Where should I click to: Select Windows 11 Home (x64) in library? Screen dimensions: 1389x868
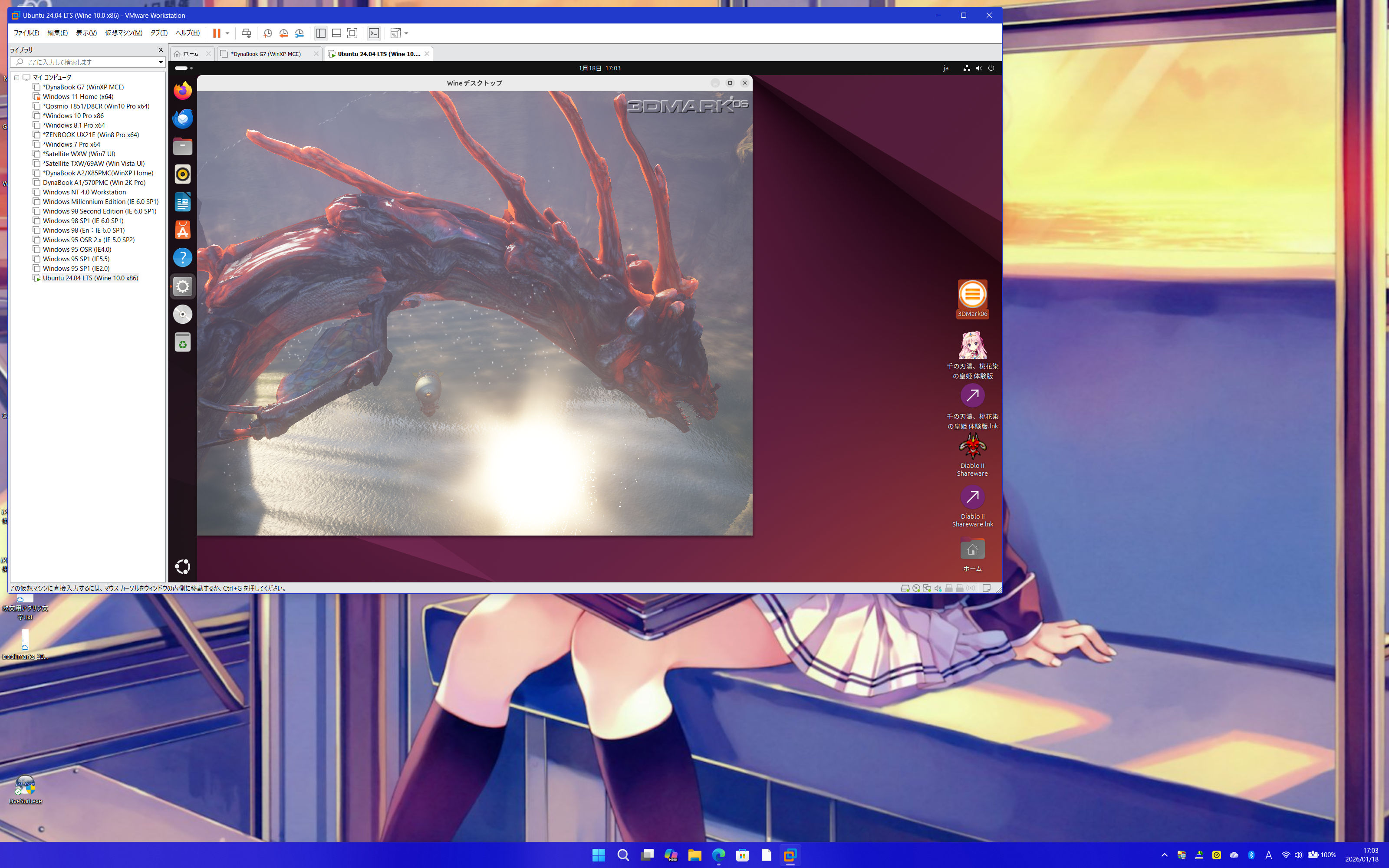tap(78, 96)
